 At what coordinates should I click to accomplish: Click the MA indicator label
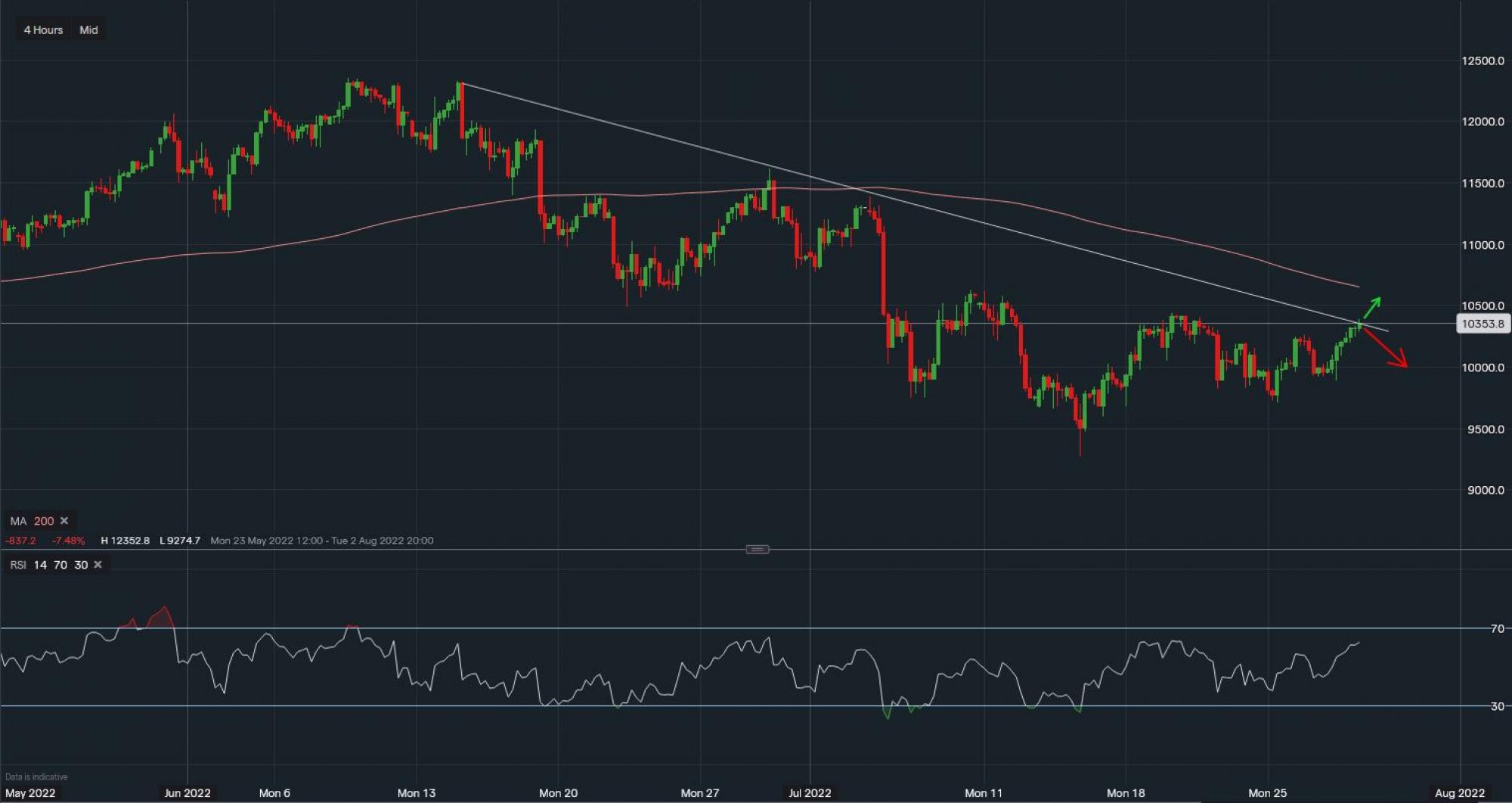[18, 521]
